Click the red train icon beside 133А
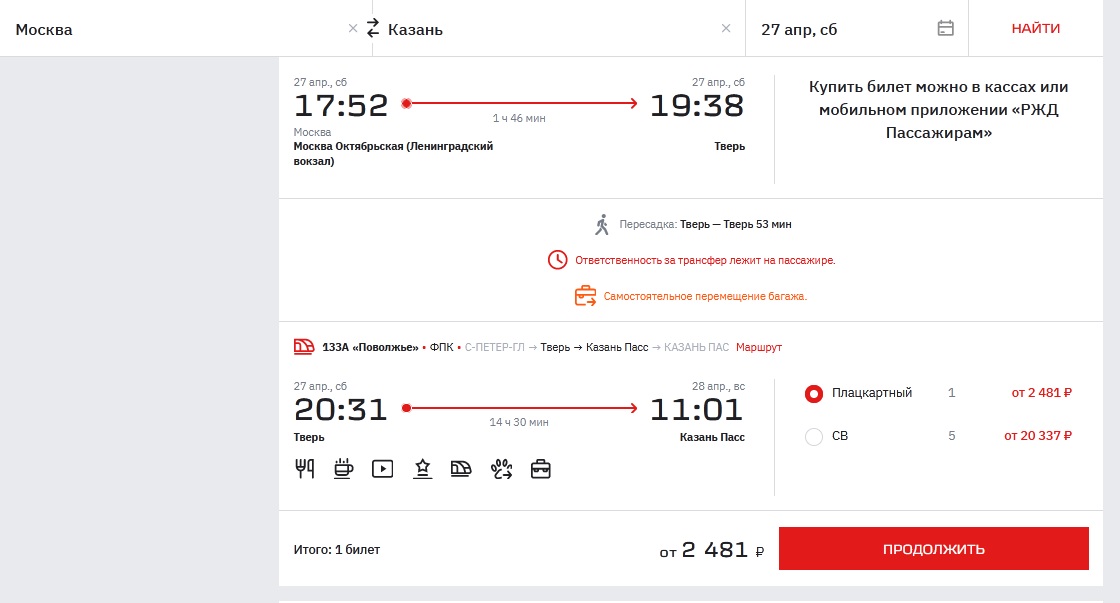Image resolution: width=1120 pixels, height=603 pixels. (304, 347)
